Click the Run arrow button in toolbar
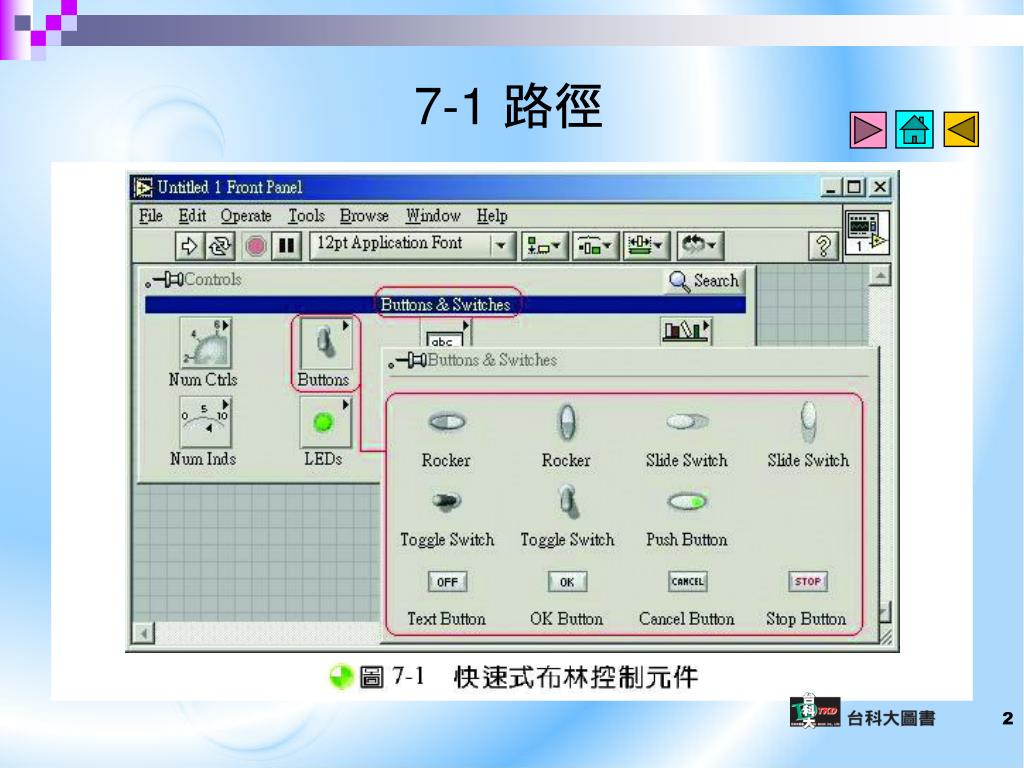Image resolution: width=1024 pixels, height=768 pixels. click(189, 246)
